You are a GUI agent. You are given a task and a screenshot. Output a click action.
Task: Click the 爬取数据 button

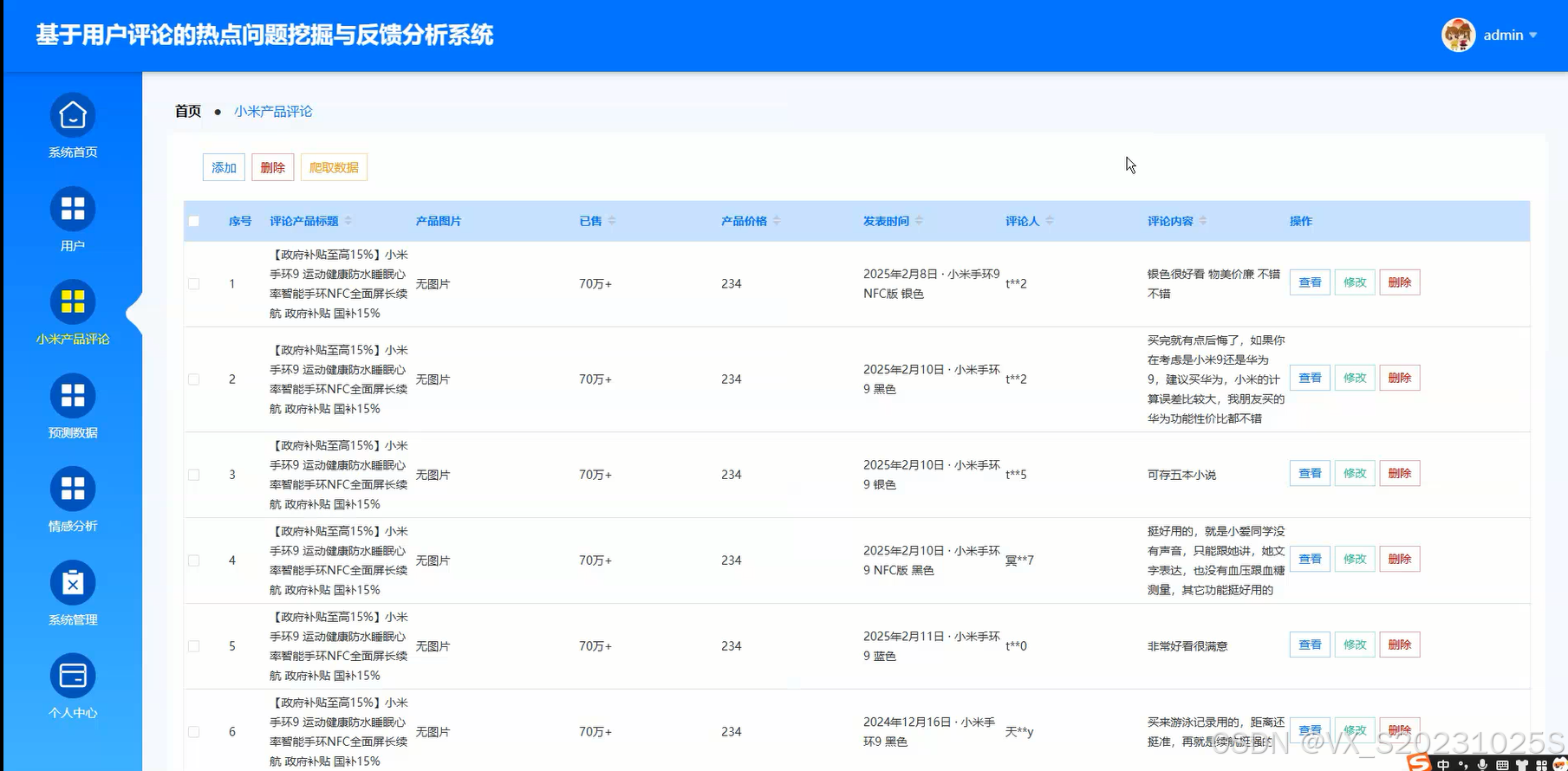pyautogui.click(x=334, y=167)
